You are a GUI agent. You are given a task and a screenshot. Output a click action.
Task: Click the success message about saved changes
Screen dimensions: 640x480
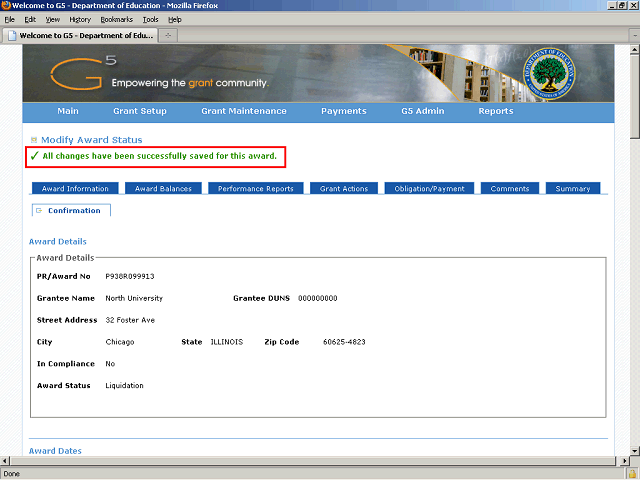160,156
